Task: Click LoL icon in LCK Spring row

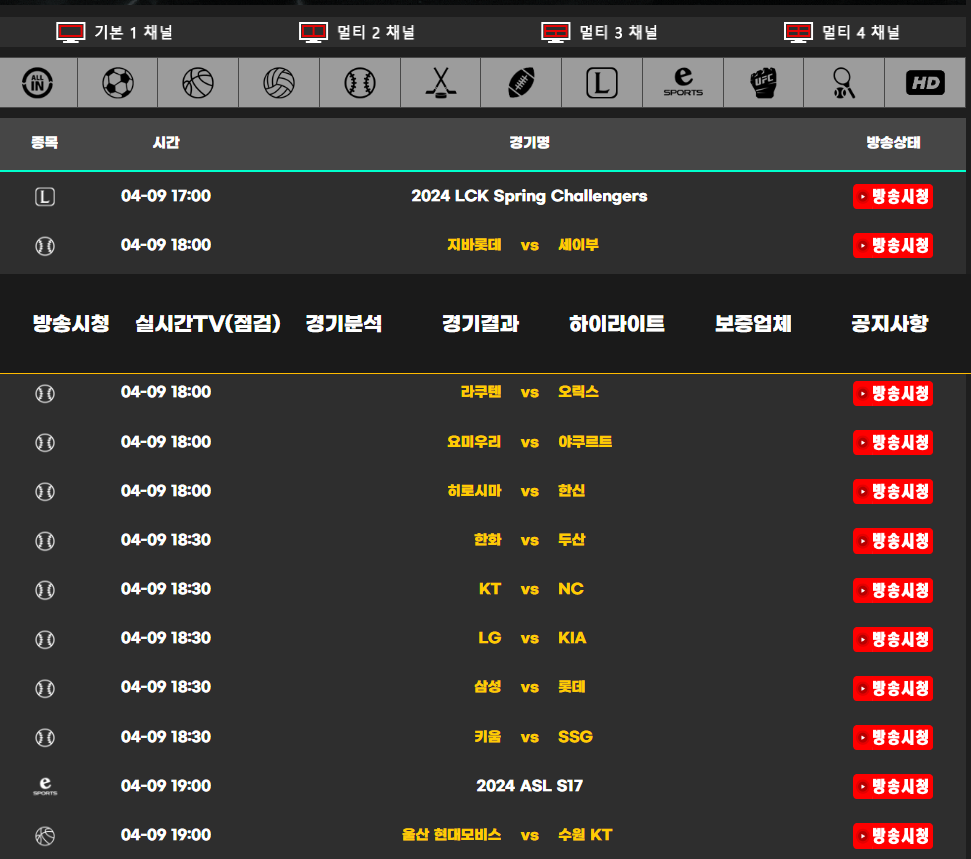Action: [45, 197]
